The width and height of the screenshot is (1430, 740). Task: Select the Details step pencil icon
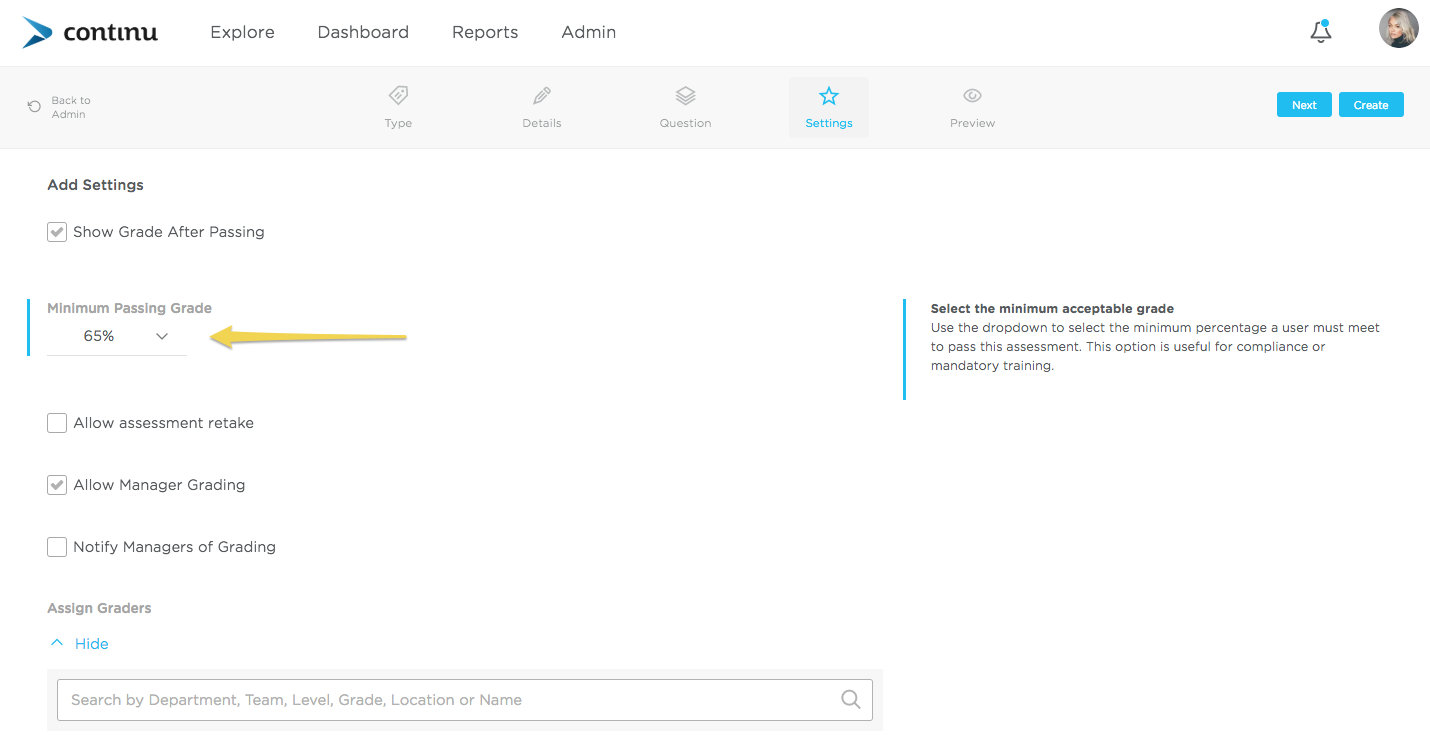tap(542, 96)
